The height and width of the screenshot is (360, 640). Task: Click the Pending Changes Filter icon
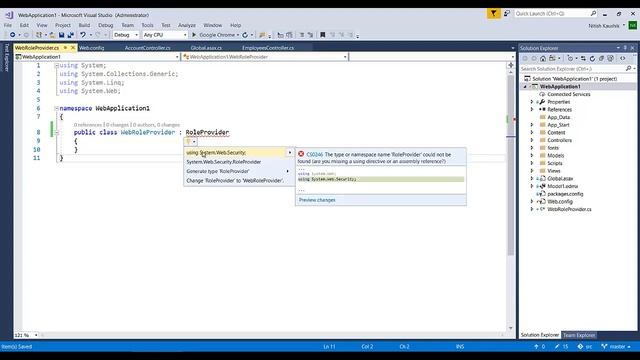pos(571,58)
